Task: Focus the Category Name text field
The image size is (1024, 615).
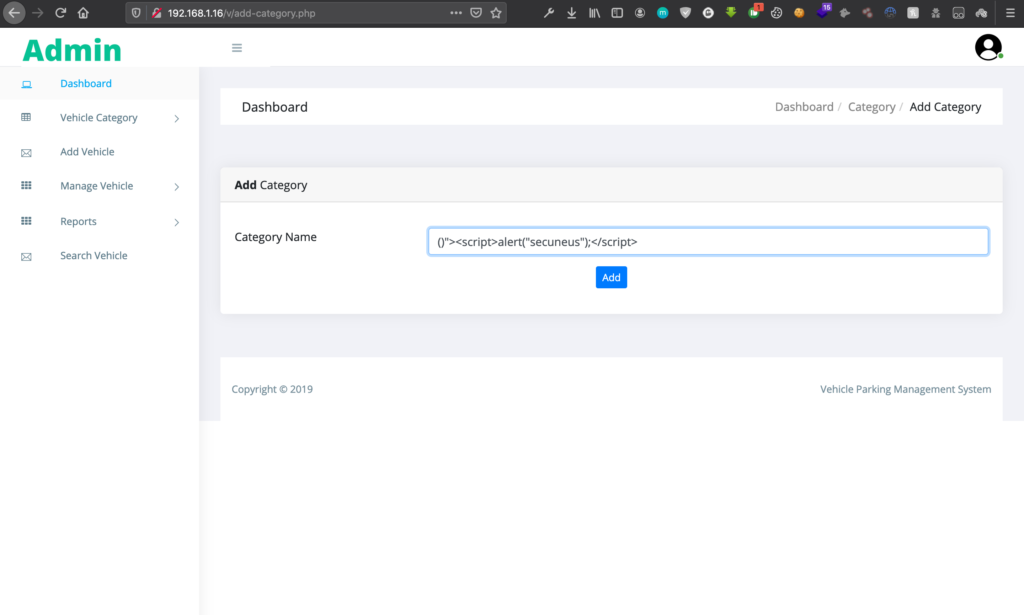Action: [708, 242]
